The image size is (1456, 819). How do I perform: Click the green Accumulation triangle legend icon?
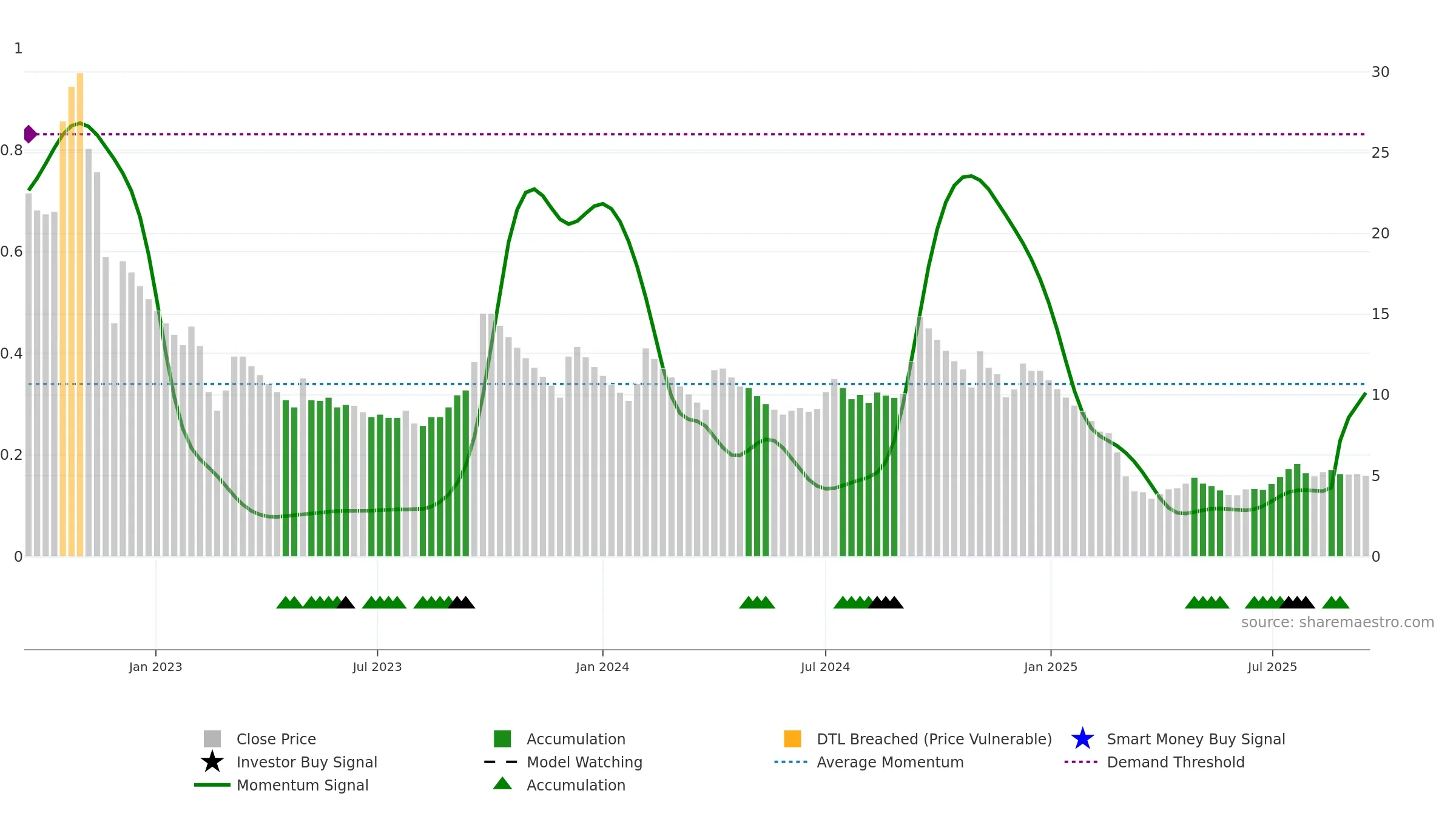pyautogui.click(x=502, y=784)
